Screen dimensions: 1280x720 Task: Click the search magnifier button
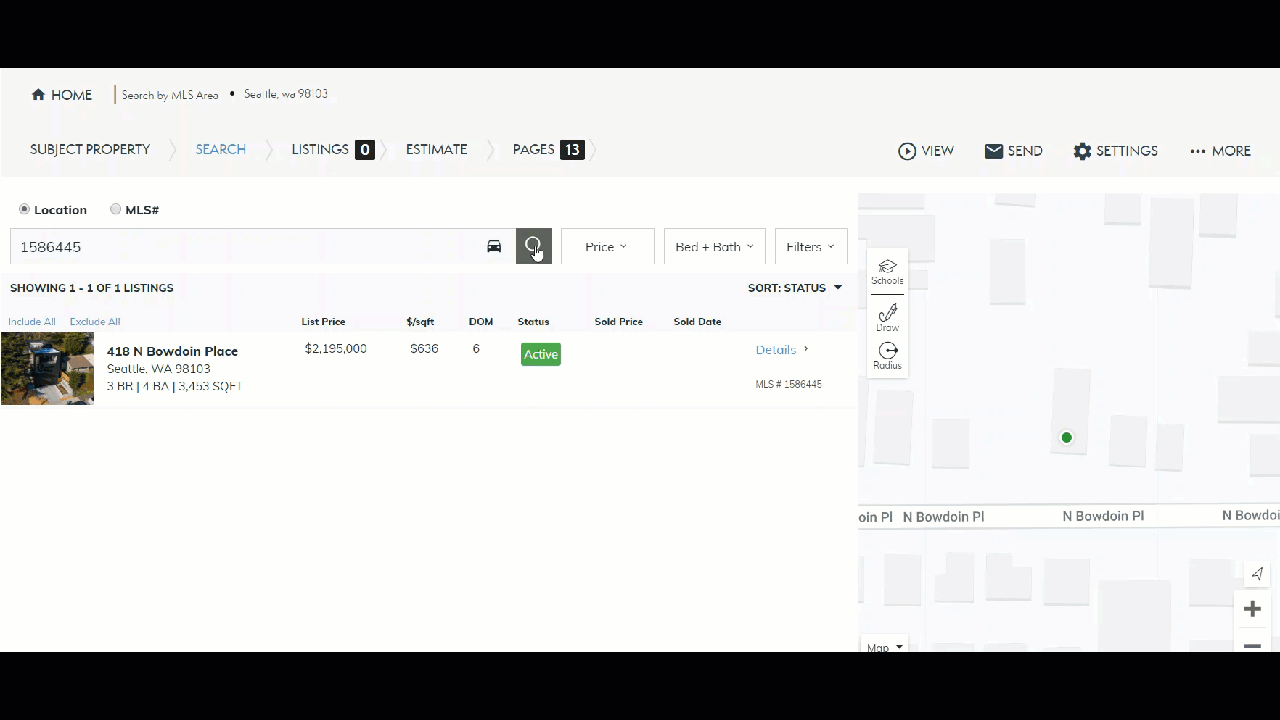(x=533, y=246)
